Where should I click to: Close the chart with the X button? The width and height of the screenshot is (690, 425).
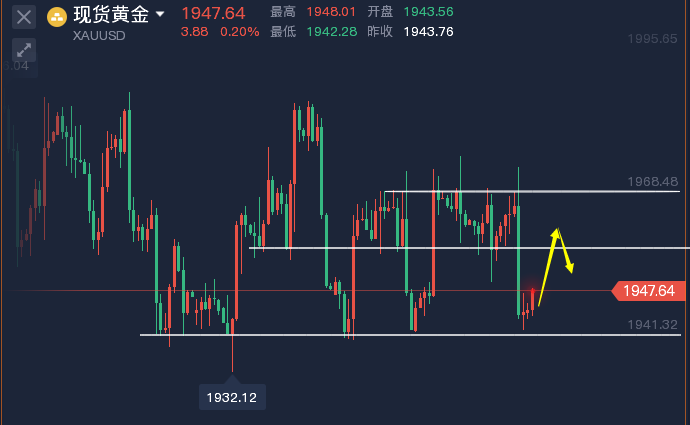click(25, 16)
